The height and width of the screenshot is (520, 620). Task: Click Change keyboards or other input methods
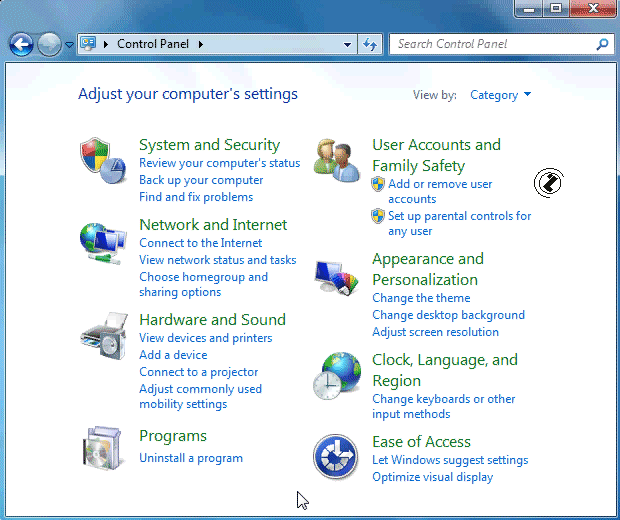[443, 407]
